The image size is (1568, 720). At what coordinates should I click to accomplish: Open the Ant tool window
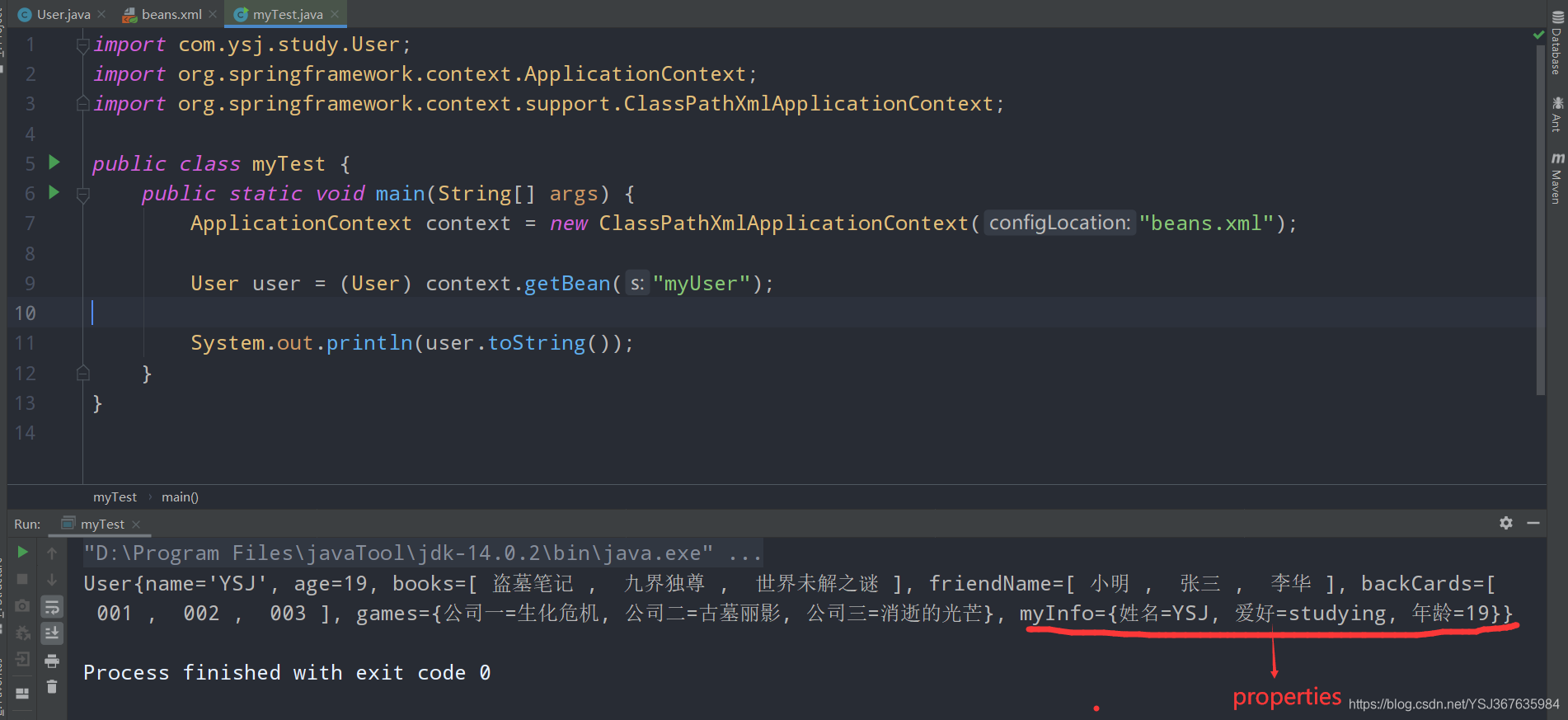1556,115
